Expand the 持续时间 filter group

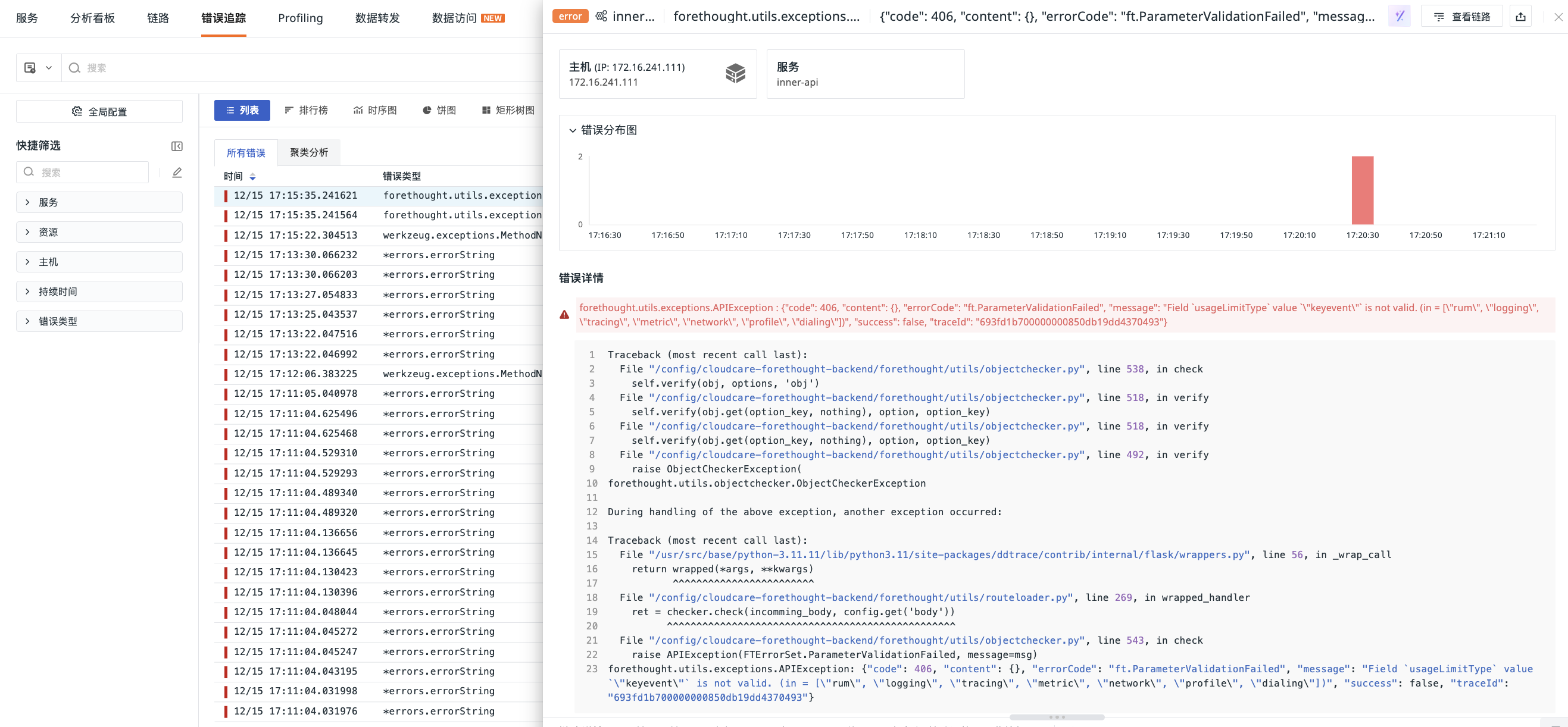point(99,292)
